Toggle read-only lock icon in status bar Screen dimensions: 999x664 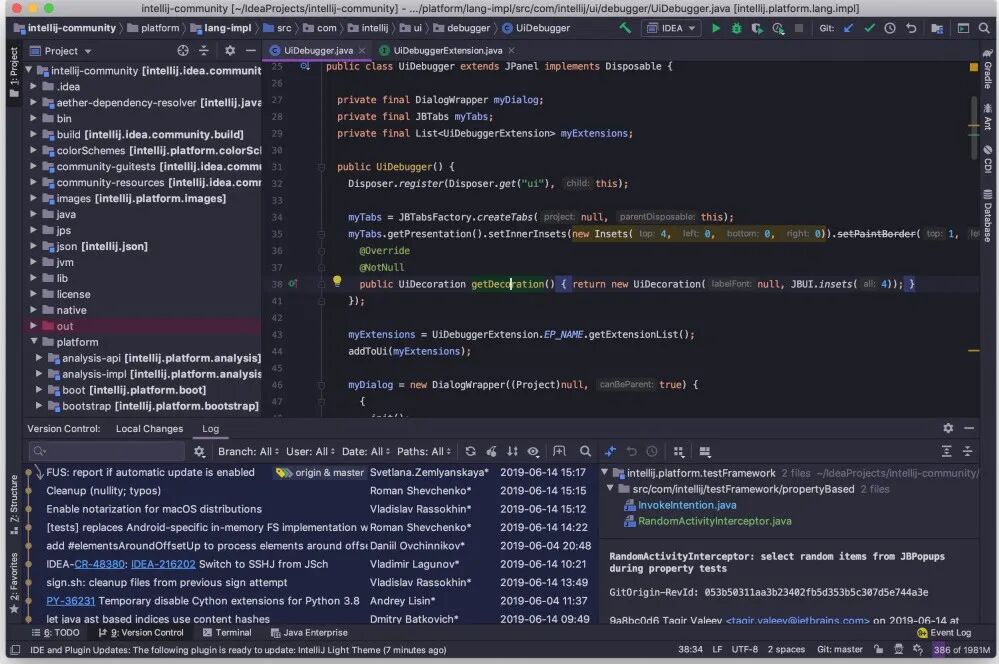click(x=879, y=649)
